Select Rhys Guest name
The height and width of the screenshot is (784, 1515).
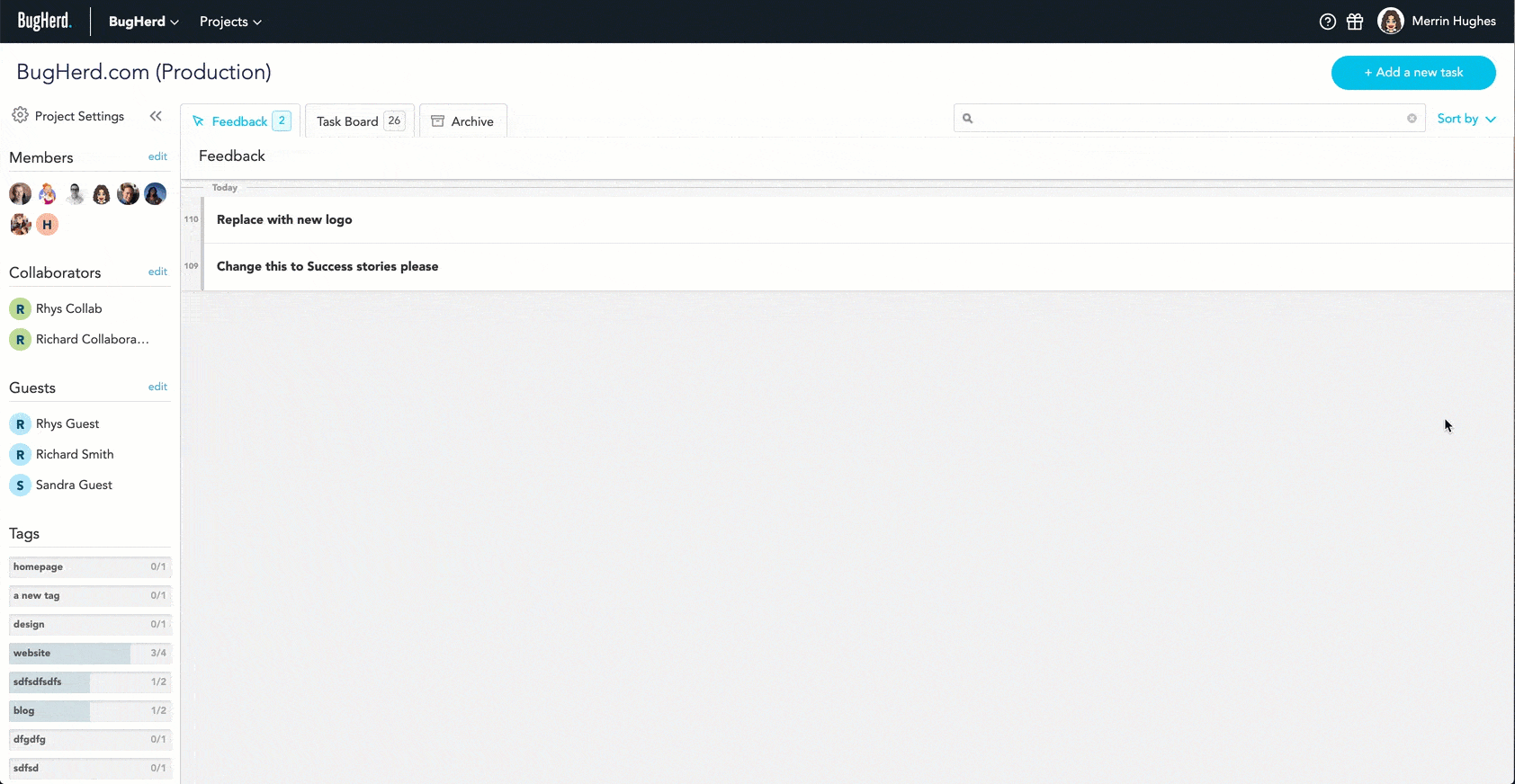point(67,423)
